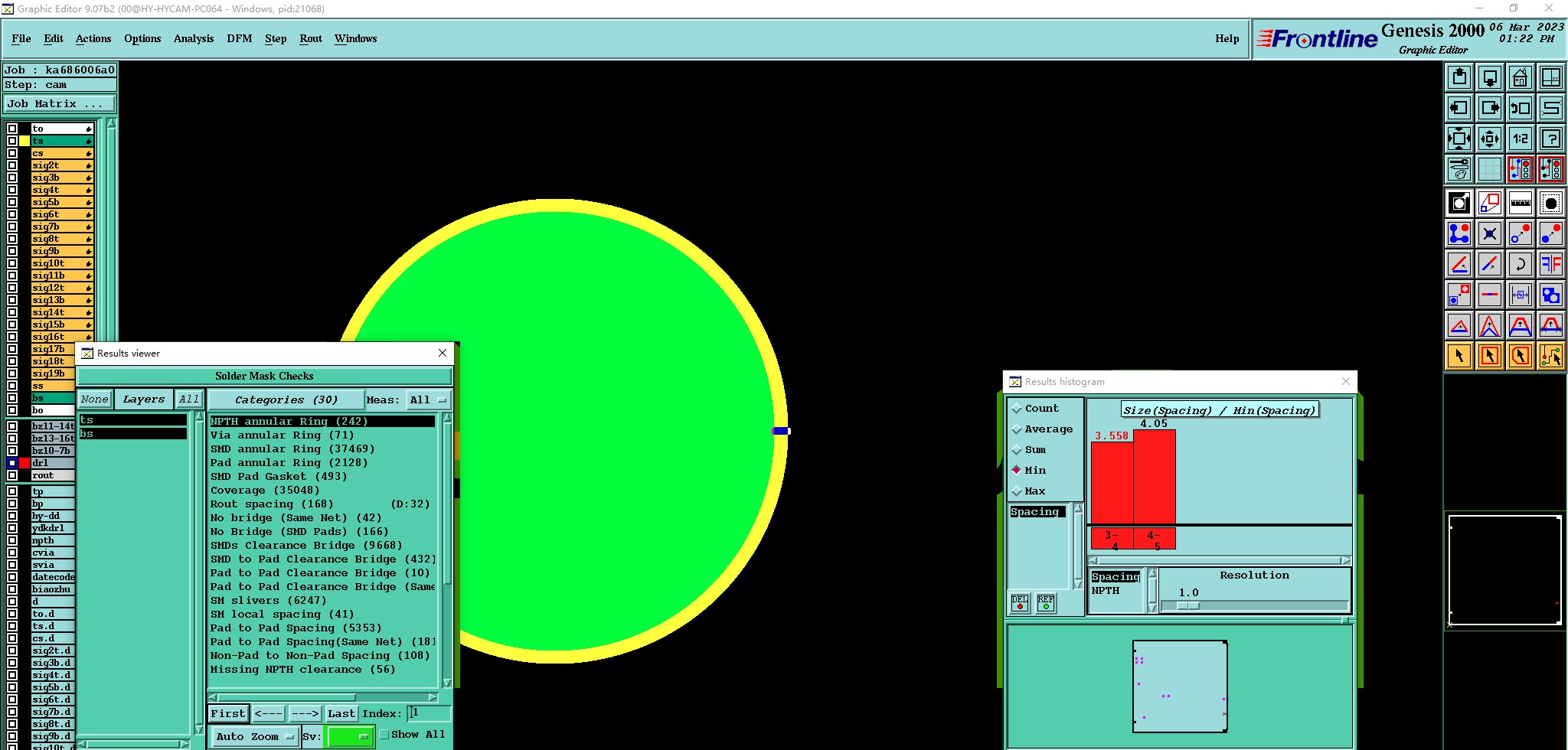The image size is (1568, 750).
Task: Click the black octagon select area icon
Action: 1551,203
